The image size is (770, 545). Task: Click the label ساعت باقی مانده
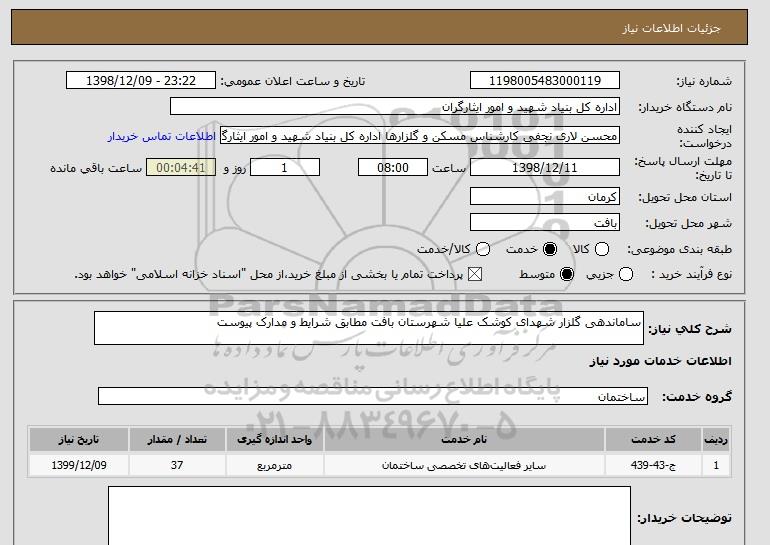pos(96,168)
